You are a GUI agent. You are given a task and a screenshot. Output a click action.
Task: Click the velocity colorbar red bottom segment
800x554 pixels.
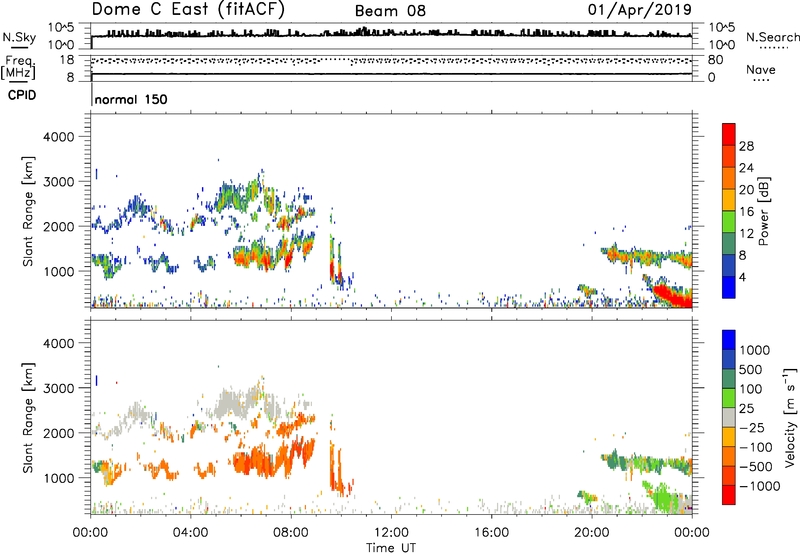pyautogui.click(x=729, y=495)
